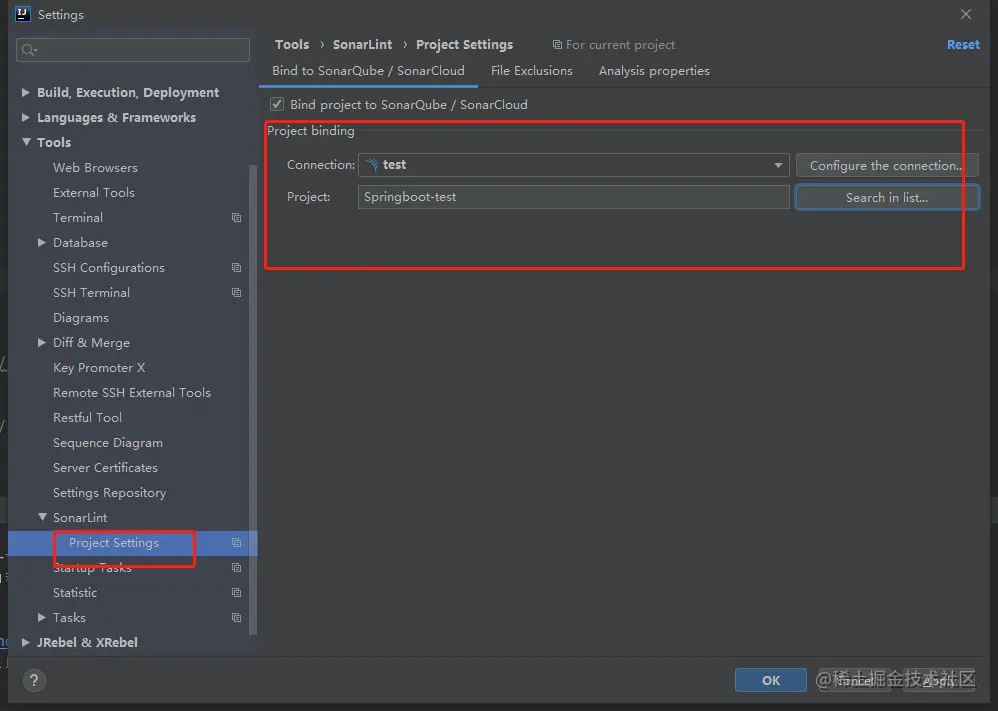Click the Project field containing Springboot-test
The width and height of the screenshot is (998, 711).
(573, 197)
